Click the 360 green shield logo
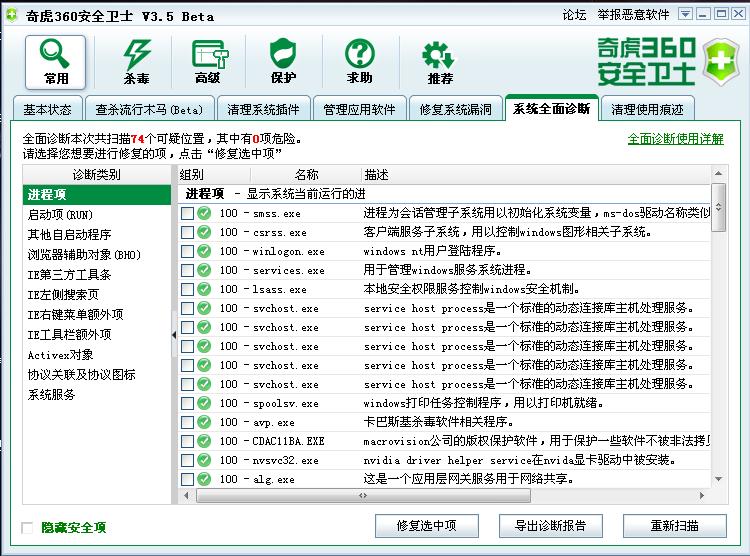Image resolution: width=750 pixels, height=556 pixels. (721, 62)
